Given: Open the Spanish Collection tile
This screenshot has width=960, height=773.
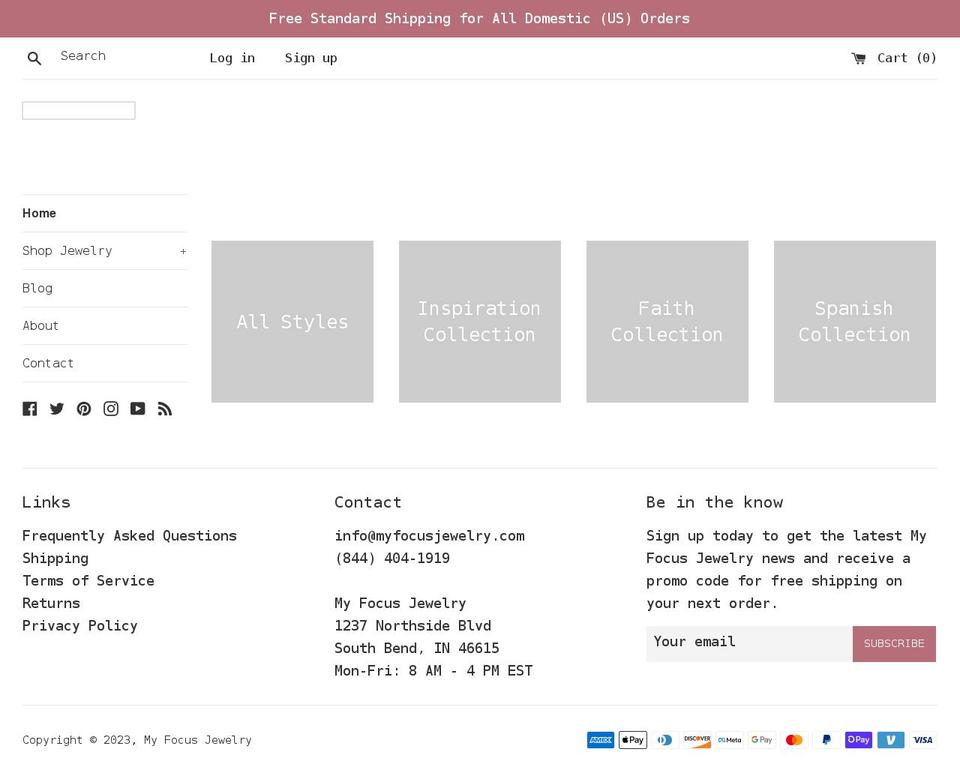Looking at the screenshot, I should click(855, 322).
